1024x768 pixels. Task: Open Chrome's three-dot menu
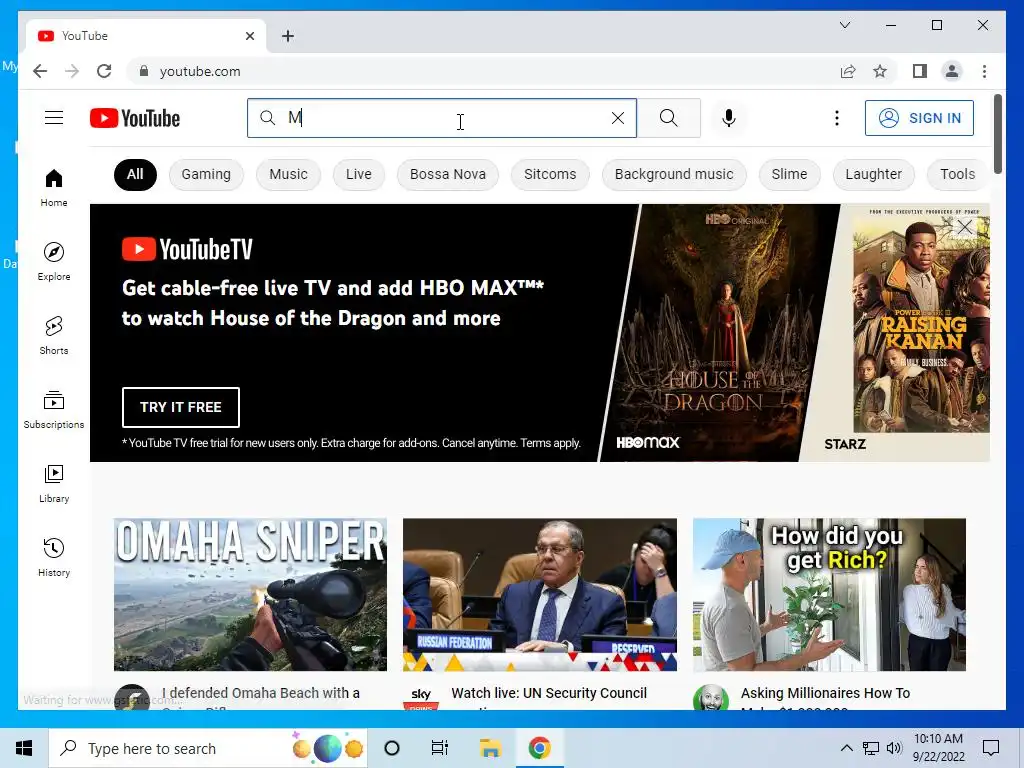pyautogui.click(x=984, y=71)
